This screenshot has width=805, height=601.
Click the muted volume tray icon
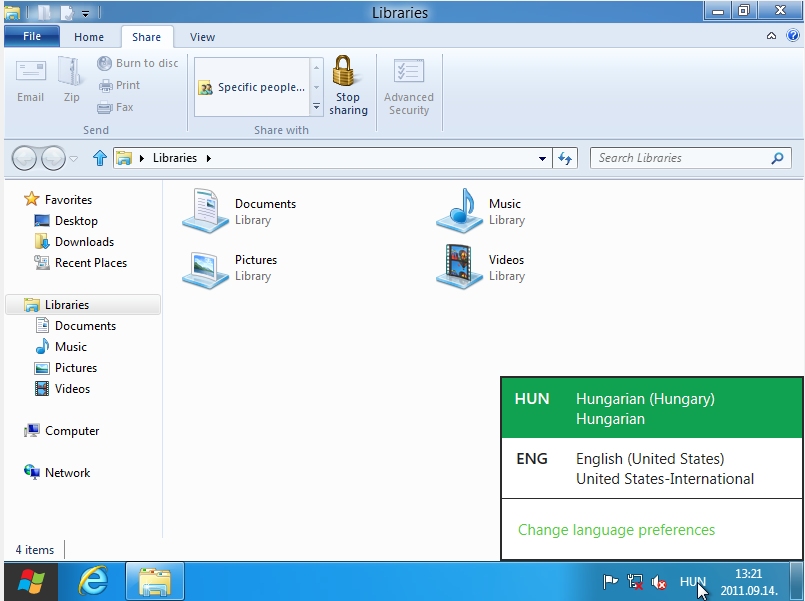click(x=658, y=582)
